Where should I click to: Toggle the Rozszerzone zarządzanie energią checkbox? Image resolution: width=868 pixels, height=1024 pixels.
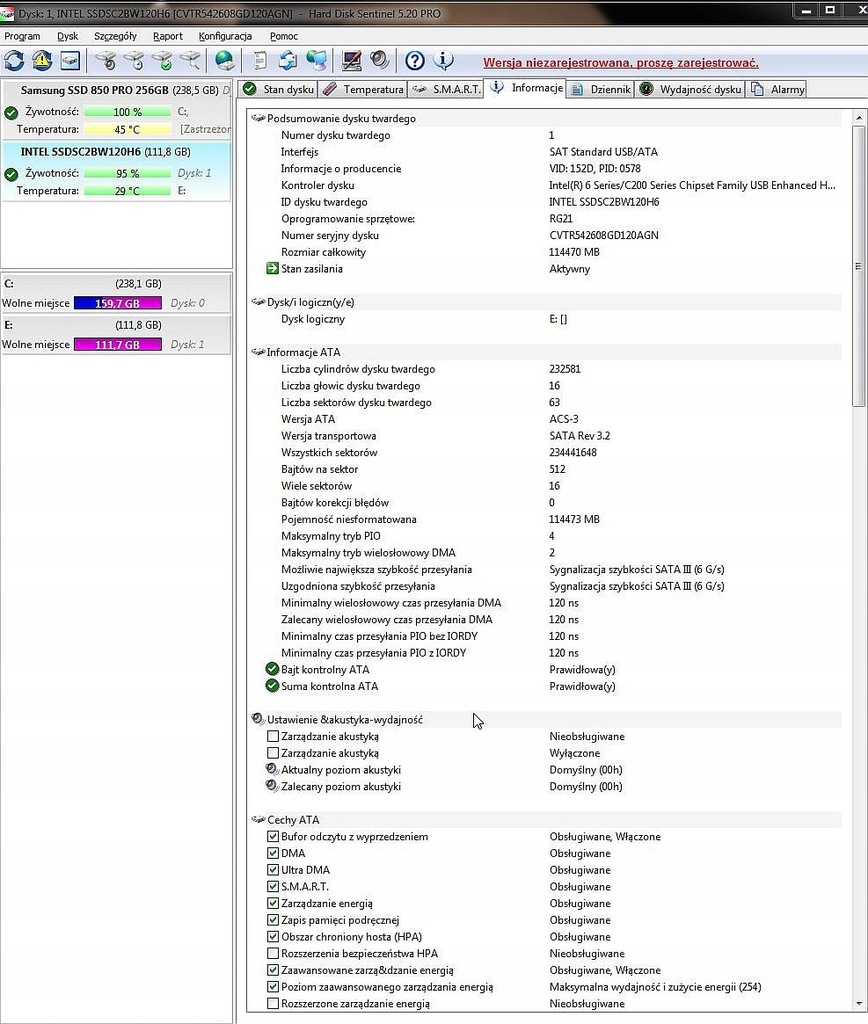[273, 1003]
